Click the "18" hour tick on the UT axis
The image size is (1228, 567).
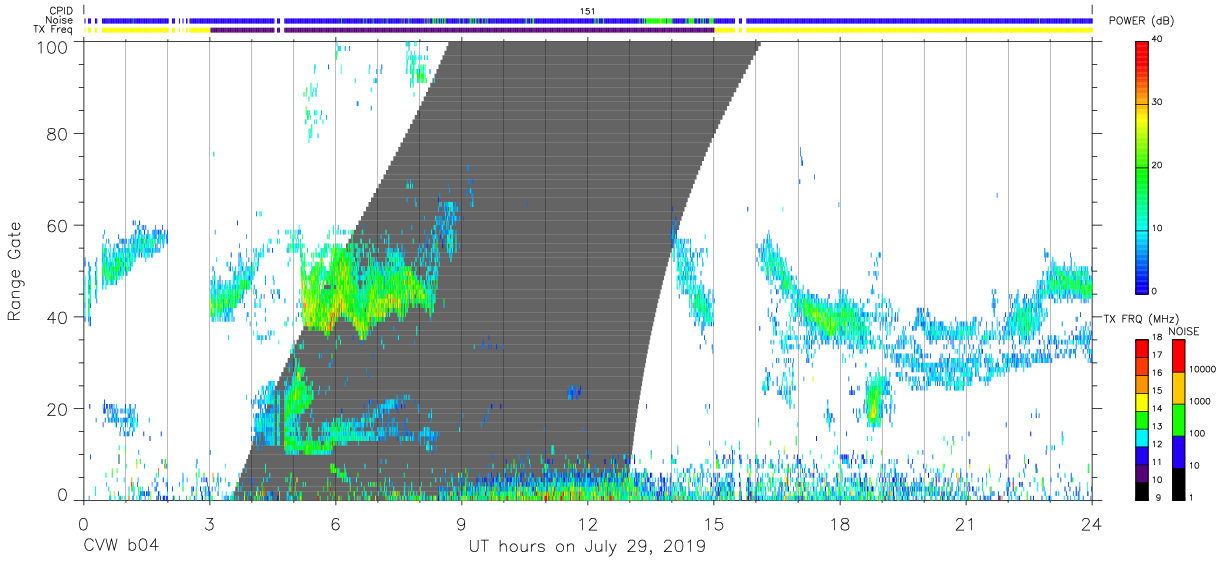pos(840,523)
